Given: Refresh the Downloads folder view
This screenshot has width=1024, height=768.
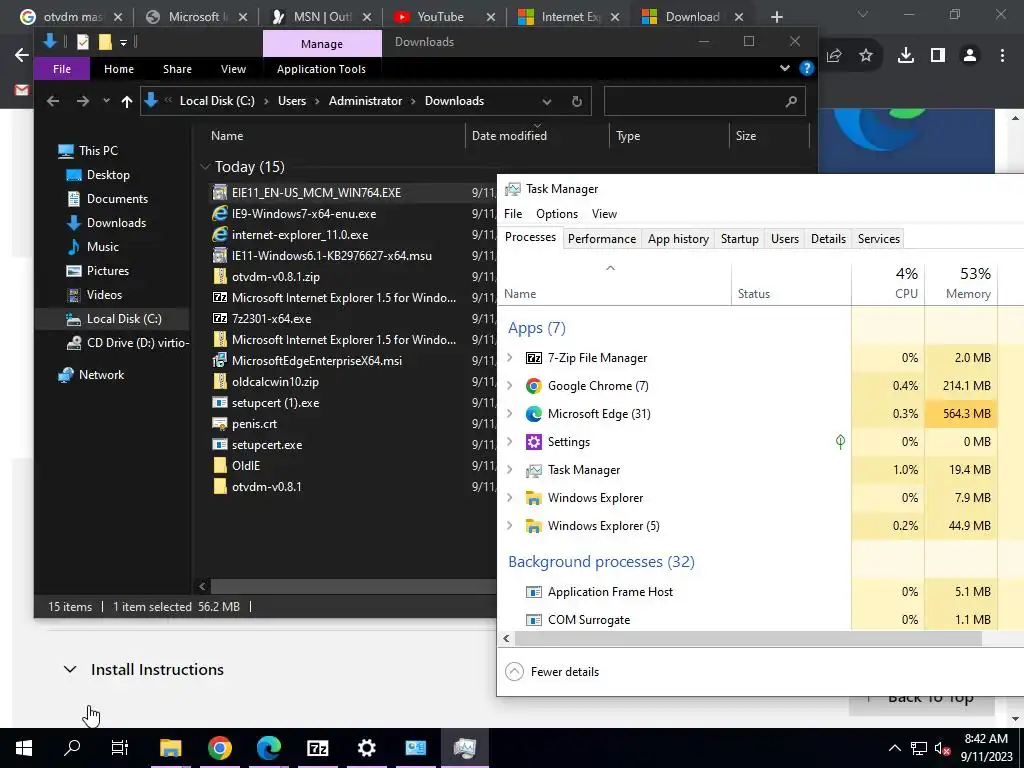Looking at the screenshot, I should 577,101.
